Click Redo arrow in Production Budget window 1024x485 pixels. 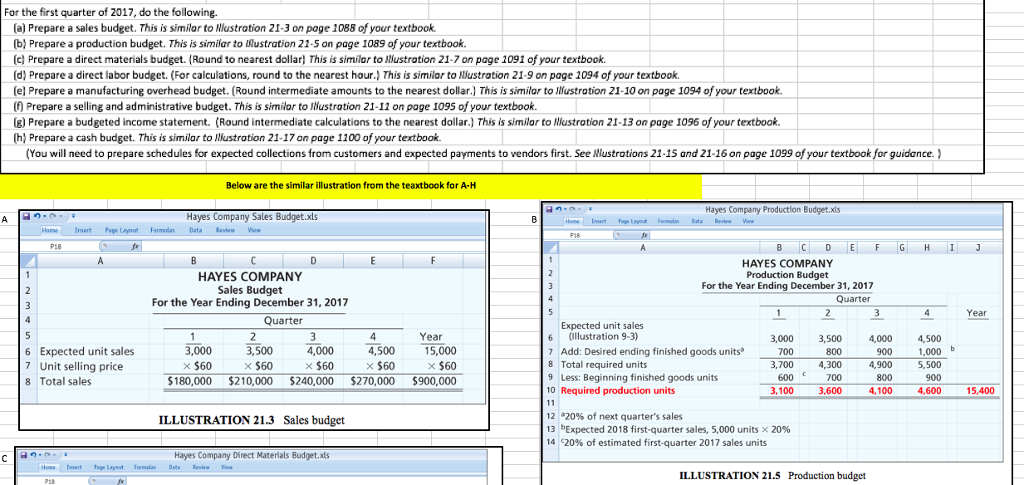572,209
